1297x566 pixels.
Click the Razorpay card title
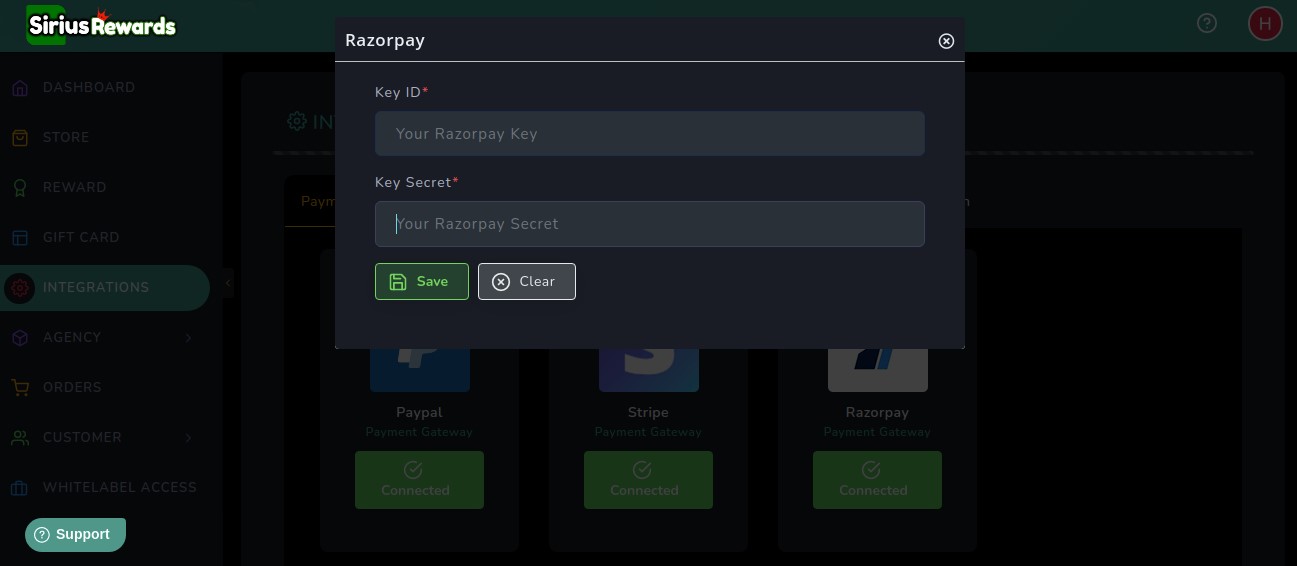(x=877, y=412)
